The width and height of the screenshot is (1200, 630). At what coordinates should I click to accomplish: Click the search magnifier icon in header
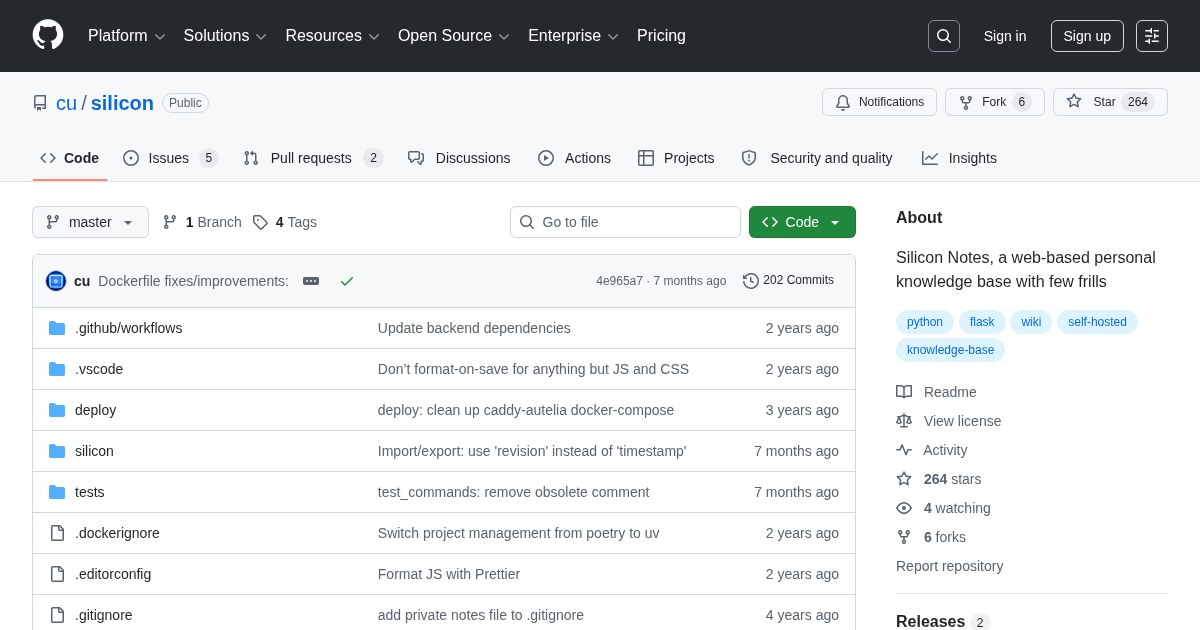[x=944, y=36]
